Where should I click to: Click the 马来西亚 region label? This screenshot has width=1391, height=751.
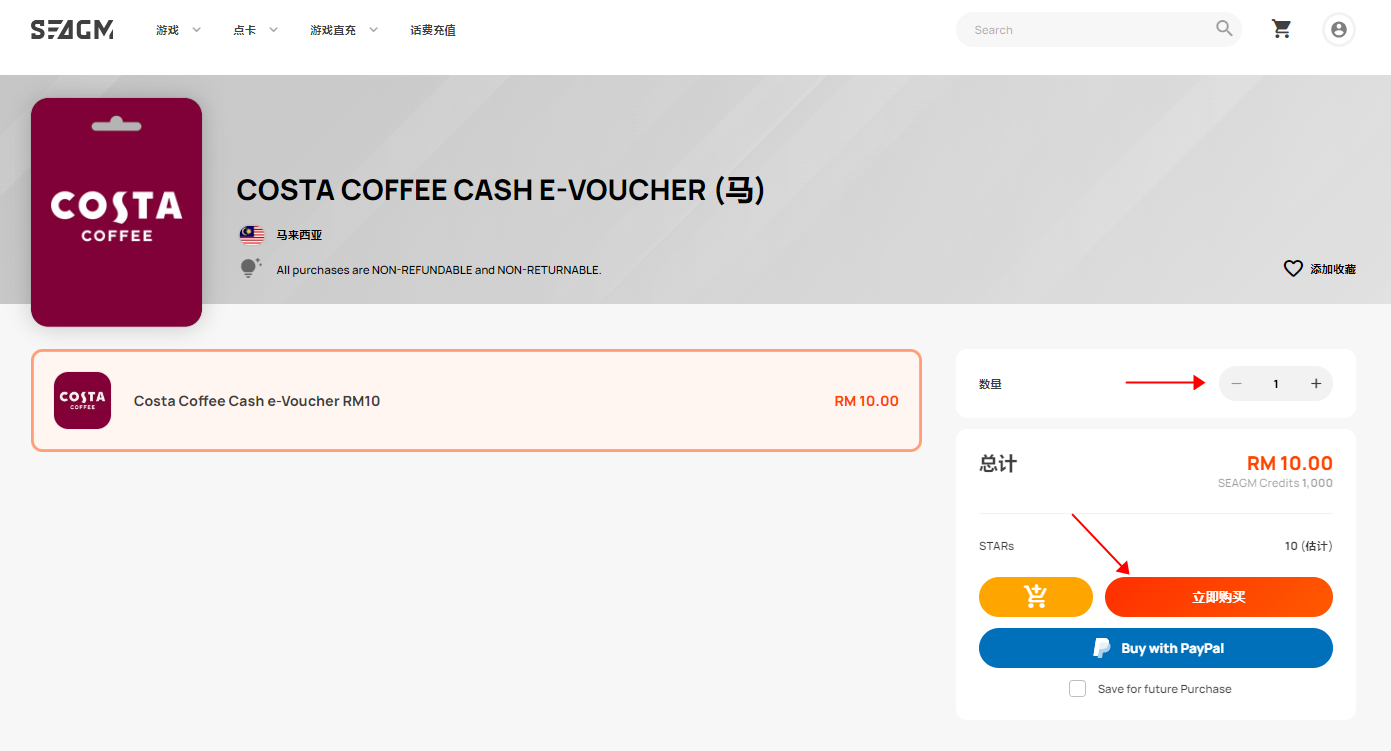(x=299, y=235)
